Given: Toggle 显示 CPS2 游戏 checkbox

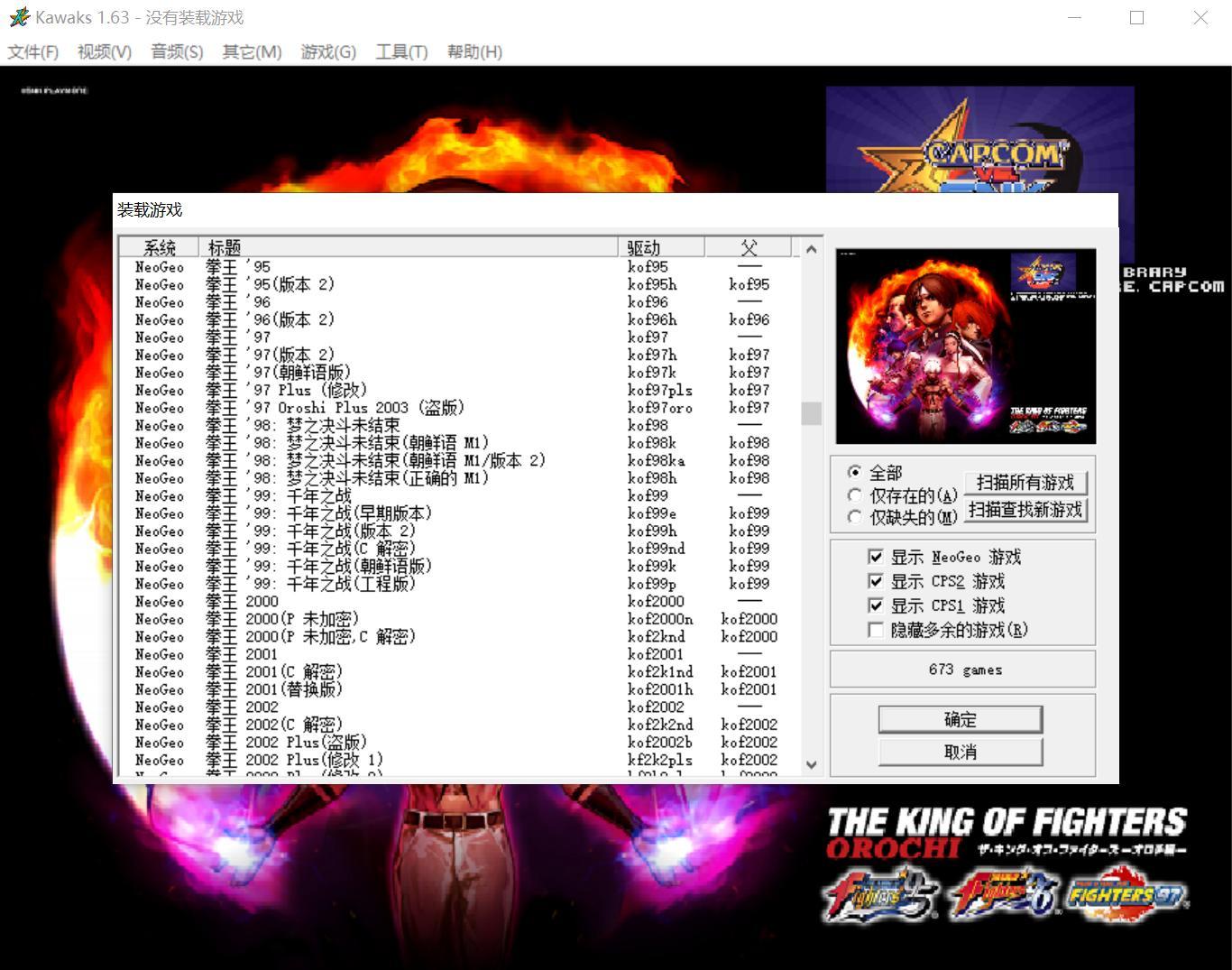Looking at the screenshot, I should [x=875, y=581].
